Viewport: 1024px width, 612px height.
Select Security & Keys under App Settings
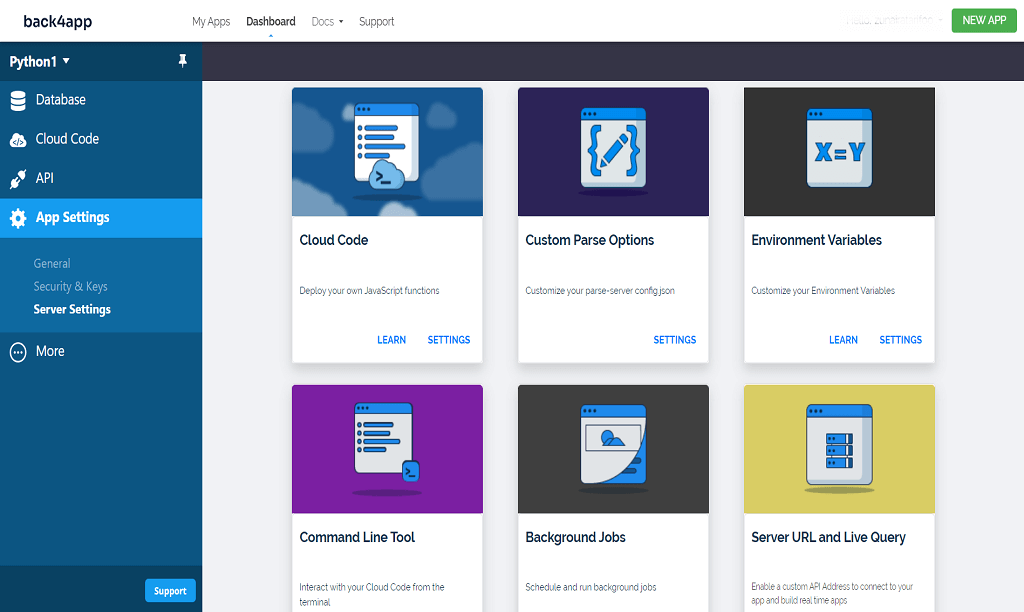click(x=71, y=286)
